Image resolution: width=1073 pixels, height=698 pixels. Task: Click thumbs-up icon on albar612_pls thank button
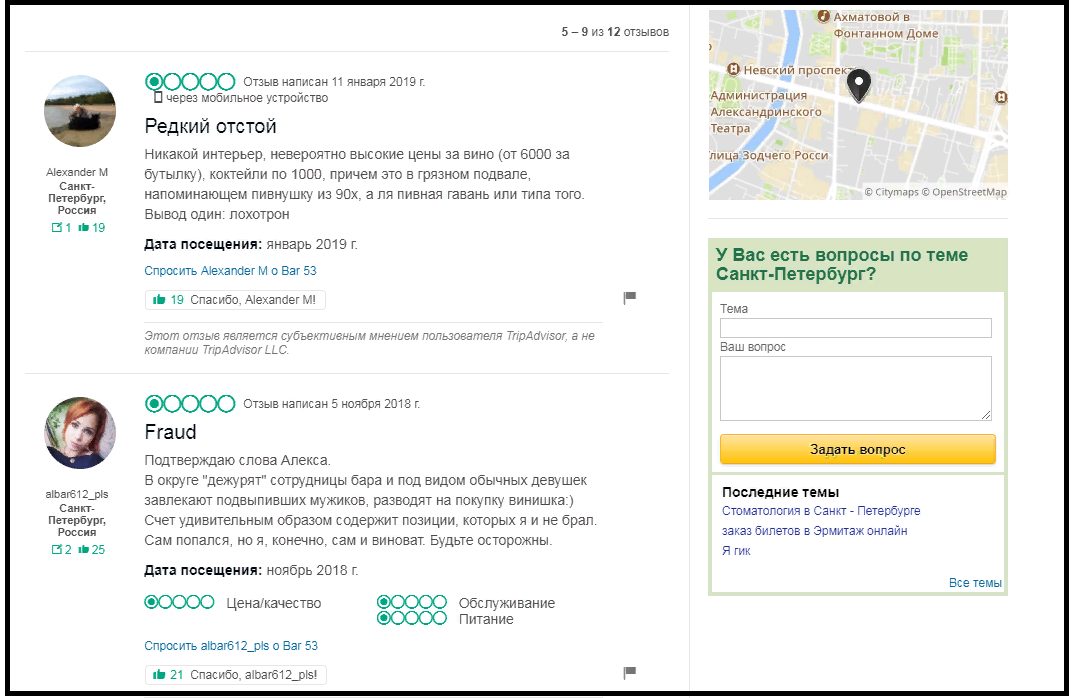[x=159, y=675]
